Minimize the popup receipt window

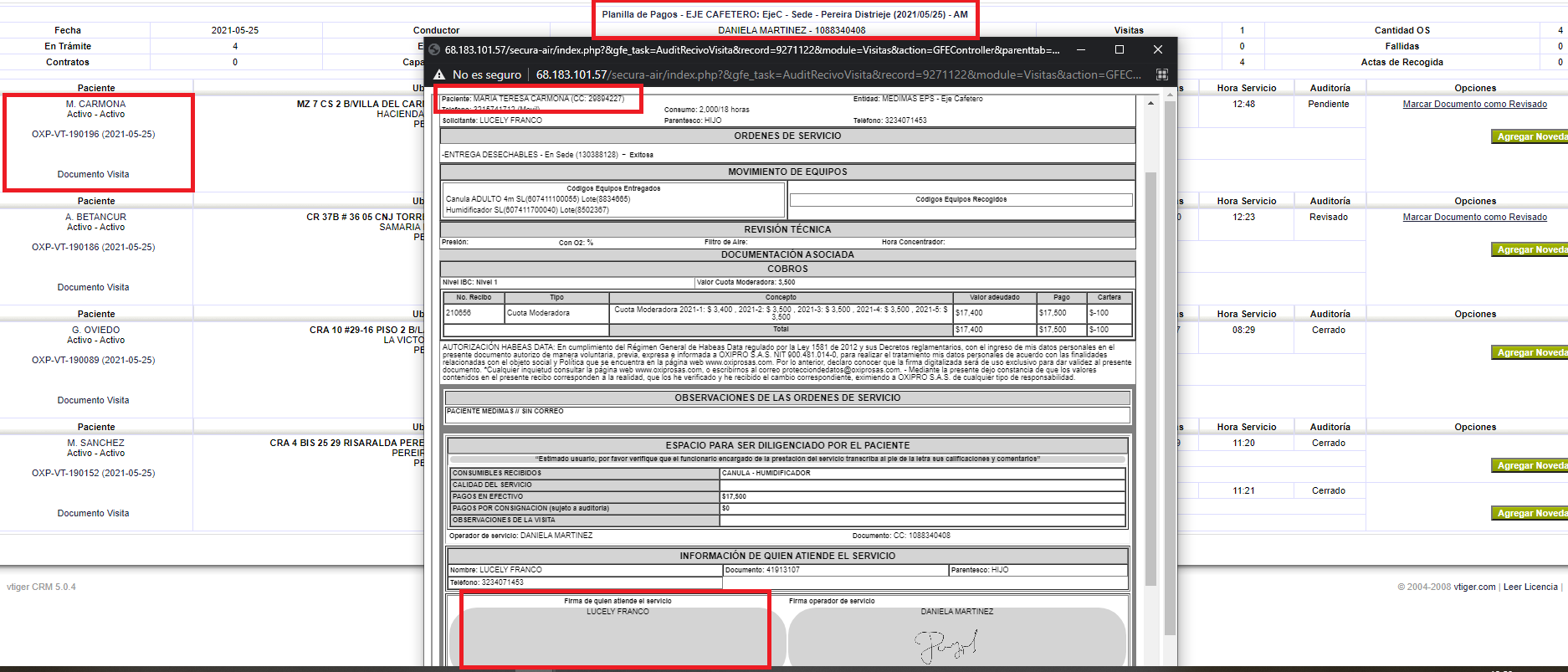[x=1081, y=49]
